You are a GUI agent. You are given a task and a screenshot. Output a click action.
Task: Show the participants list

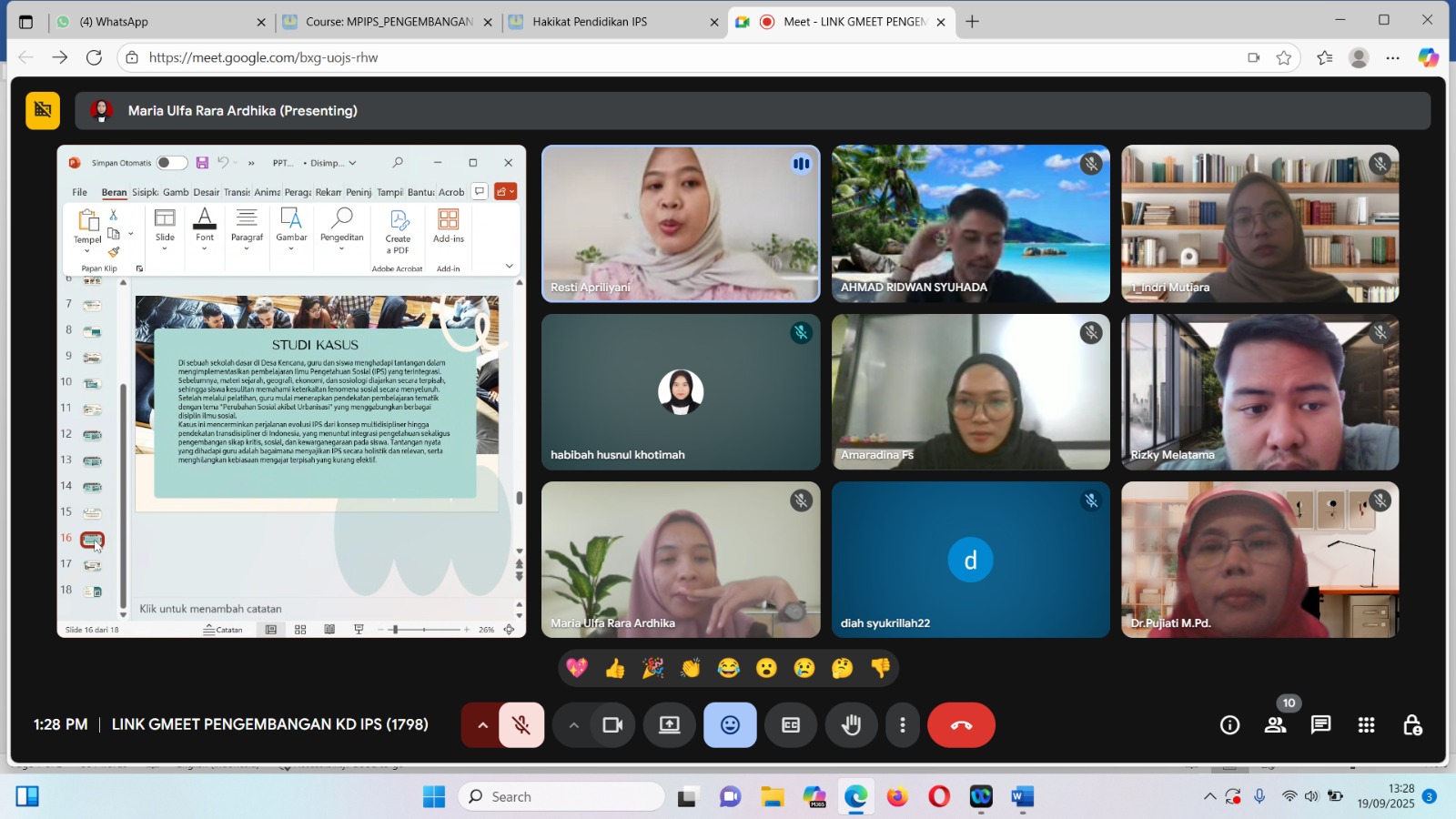pos(1275,725)
